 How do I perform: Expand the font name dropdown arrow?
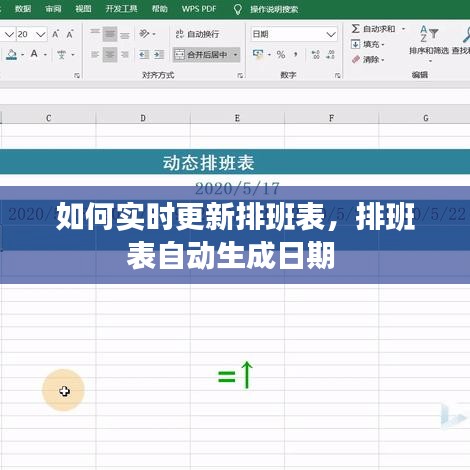(9, 34)
